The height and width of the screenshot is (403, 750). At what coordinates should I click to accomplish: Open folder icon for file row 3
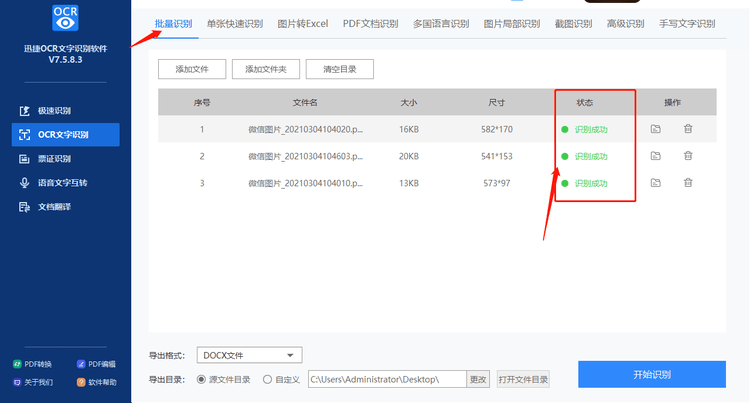click(x=655, y=183)
